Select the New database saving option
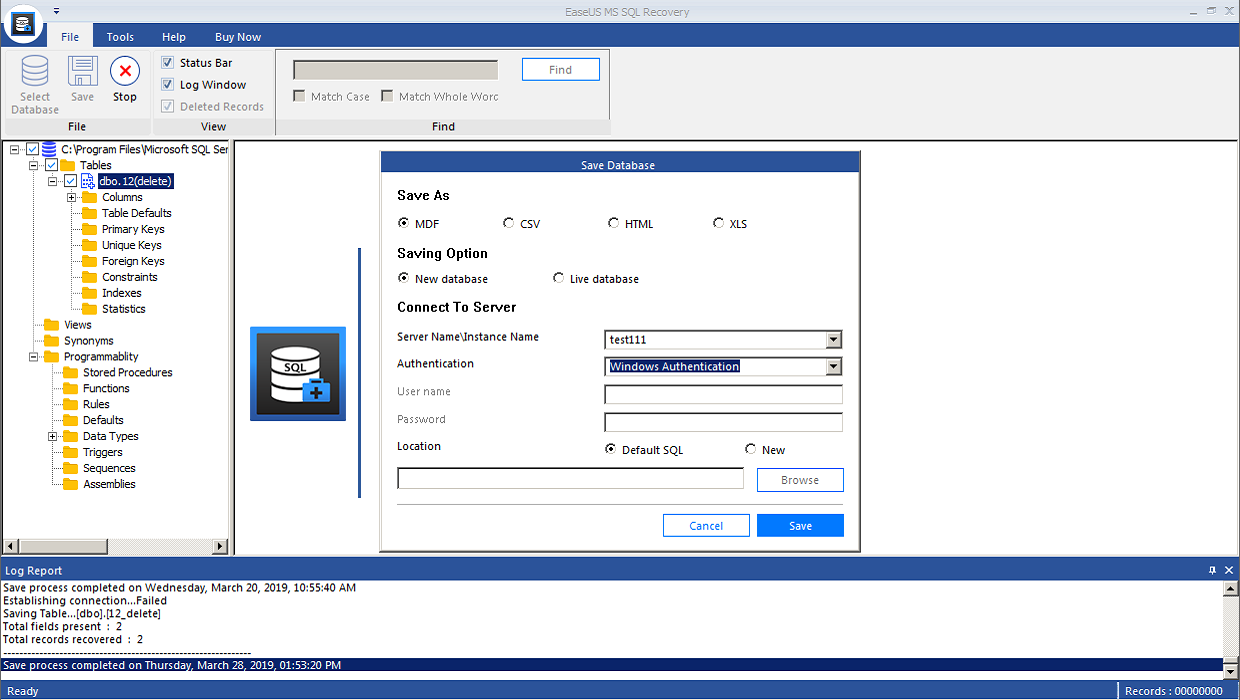 403,278
